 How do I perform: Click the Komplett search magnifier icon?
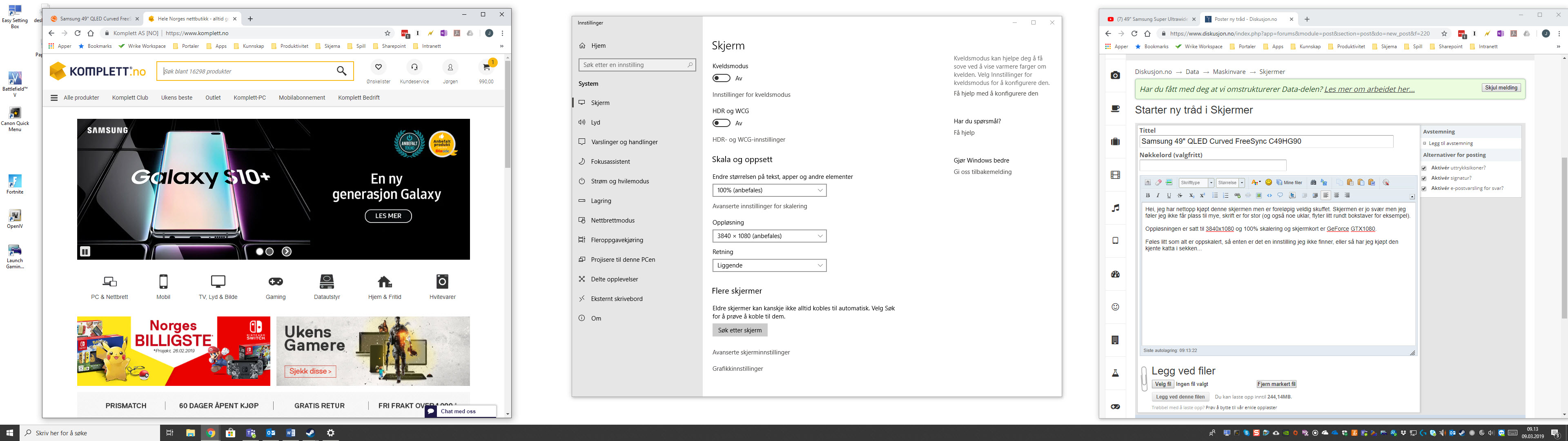point(341,71)
